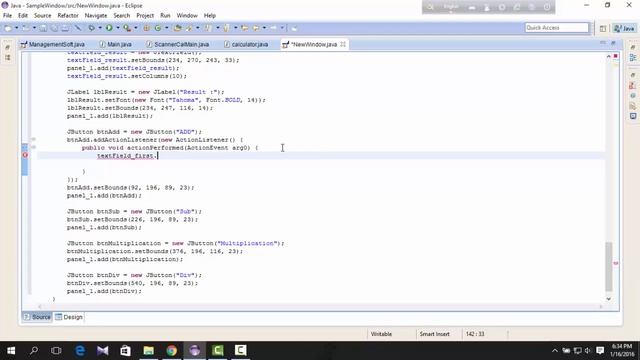Minimize the editor area
Screen dimensions: 640x360
(603, 43)
